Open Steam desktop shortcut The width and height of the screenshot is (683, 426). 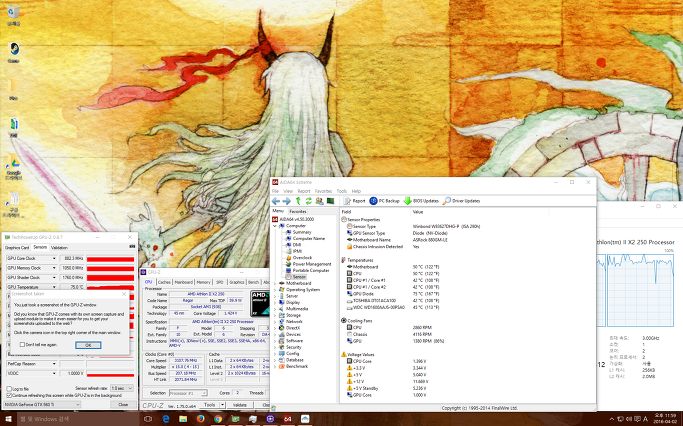(x=14, y=52)
